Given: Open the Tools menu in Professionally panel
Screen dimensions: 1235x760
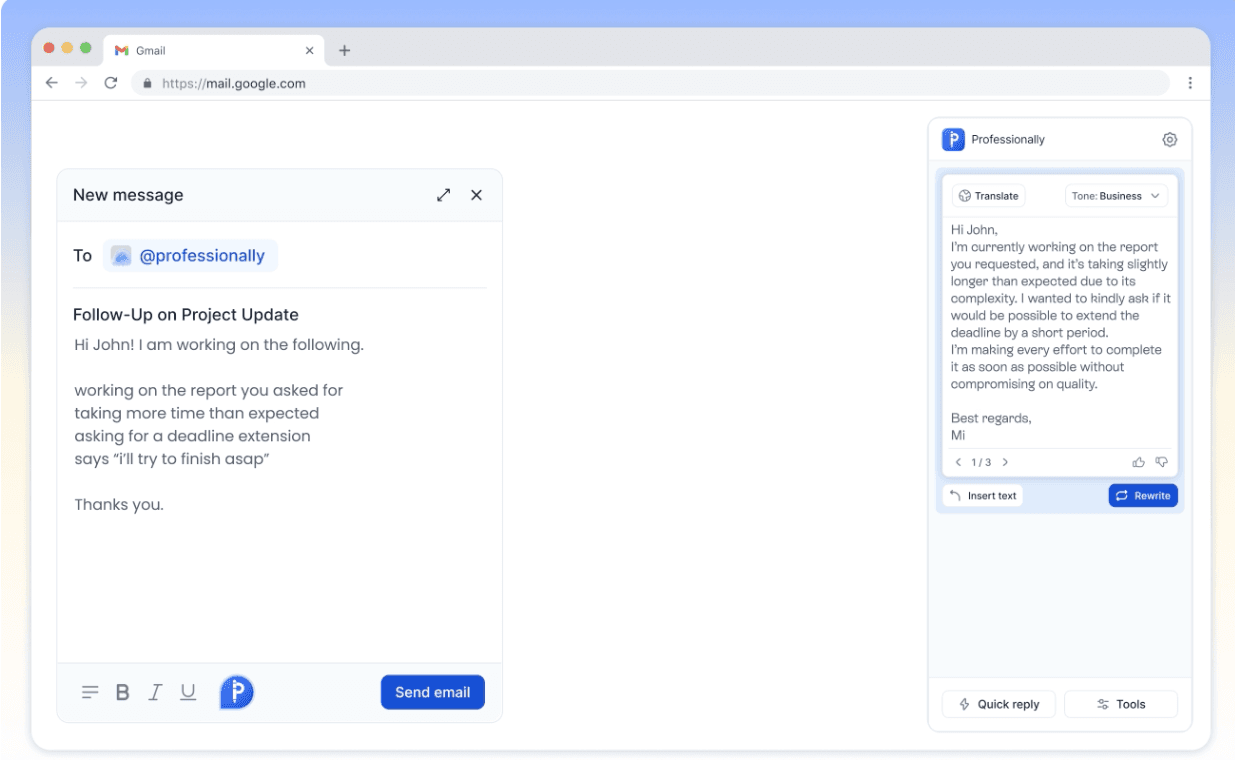Looking at the screenshot, I should pyautogui.click(x=1121, y=704).
